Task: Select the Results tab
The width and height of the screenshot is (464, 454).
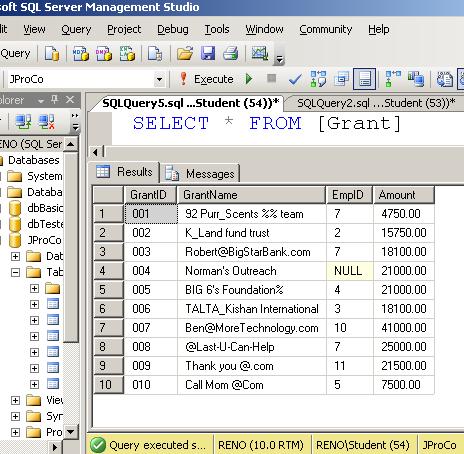Action: 125,172
